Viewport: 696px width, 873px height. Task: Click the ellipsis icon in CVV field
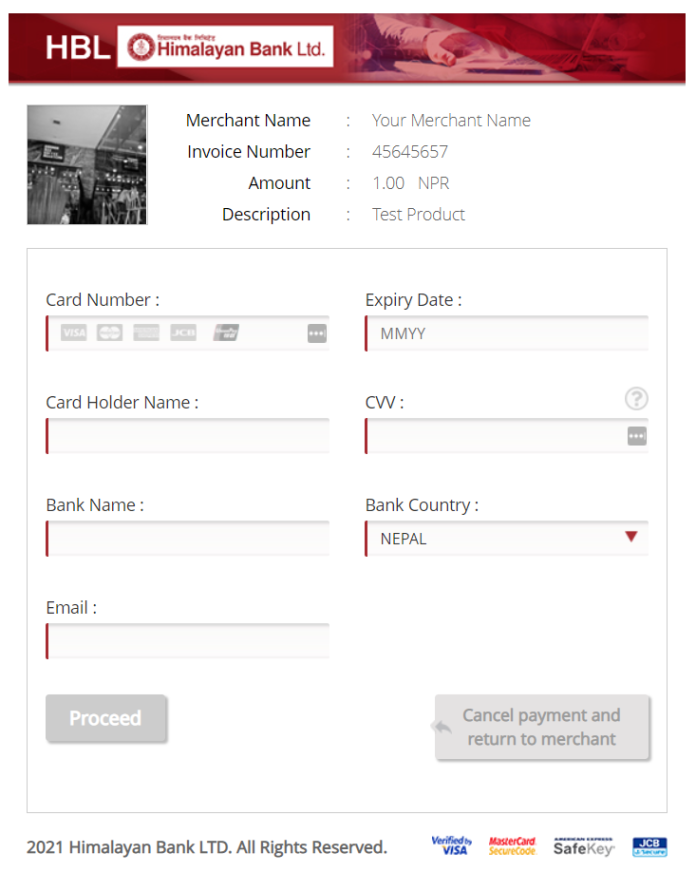pyautogui.click(x=637, y=436)
